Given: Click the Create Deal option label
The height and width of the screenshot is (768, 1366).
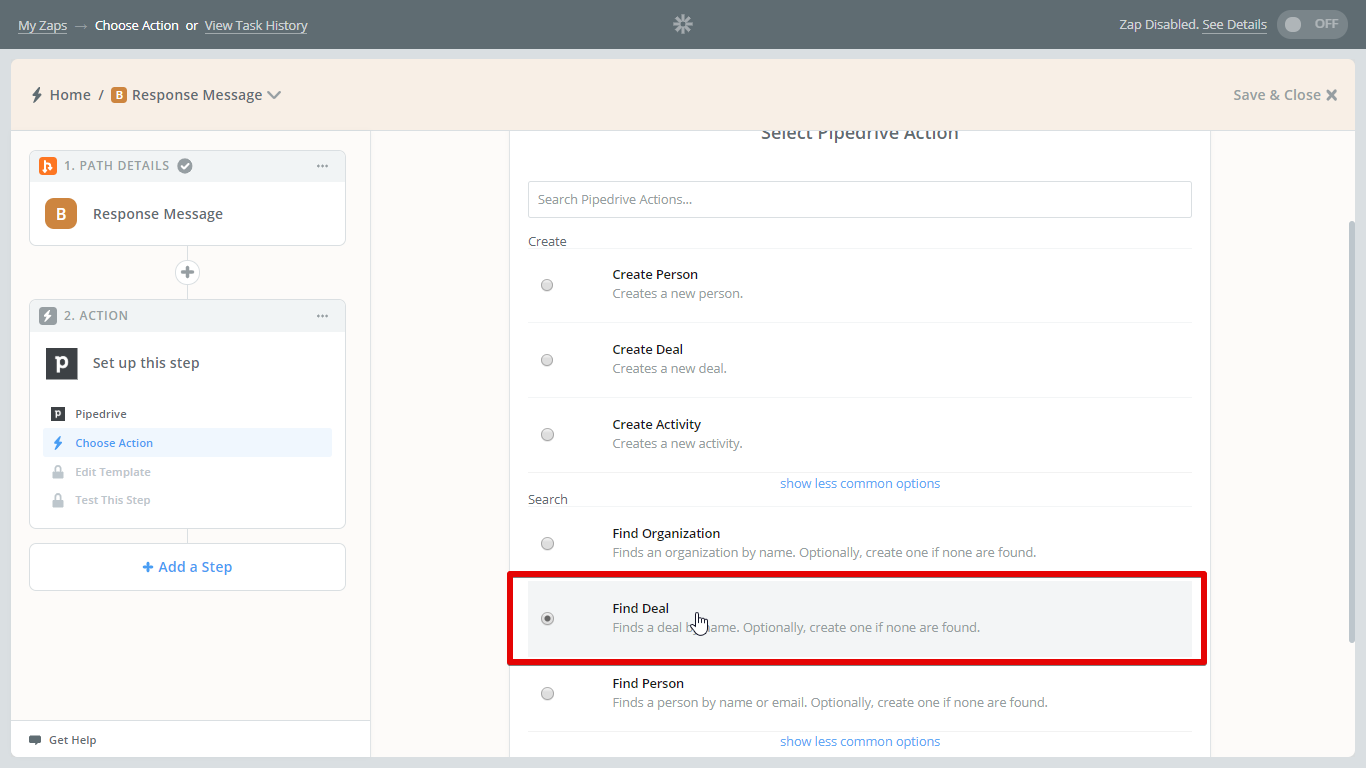Looking at the screenshot, I should [648, 350].
